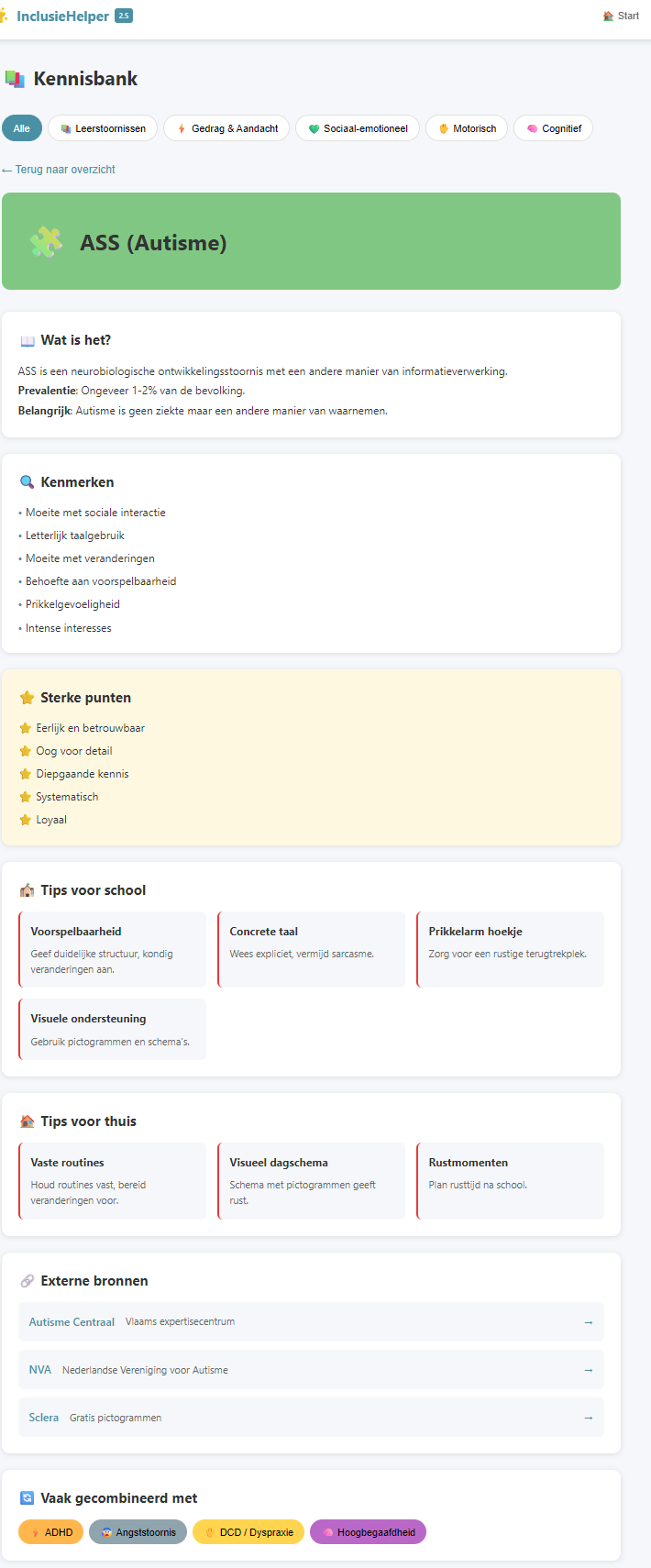Switch to Sociaal-emotioneel filter

[x=358, y=128]
